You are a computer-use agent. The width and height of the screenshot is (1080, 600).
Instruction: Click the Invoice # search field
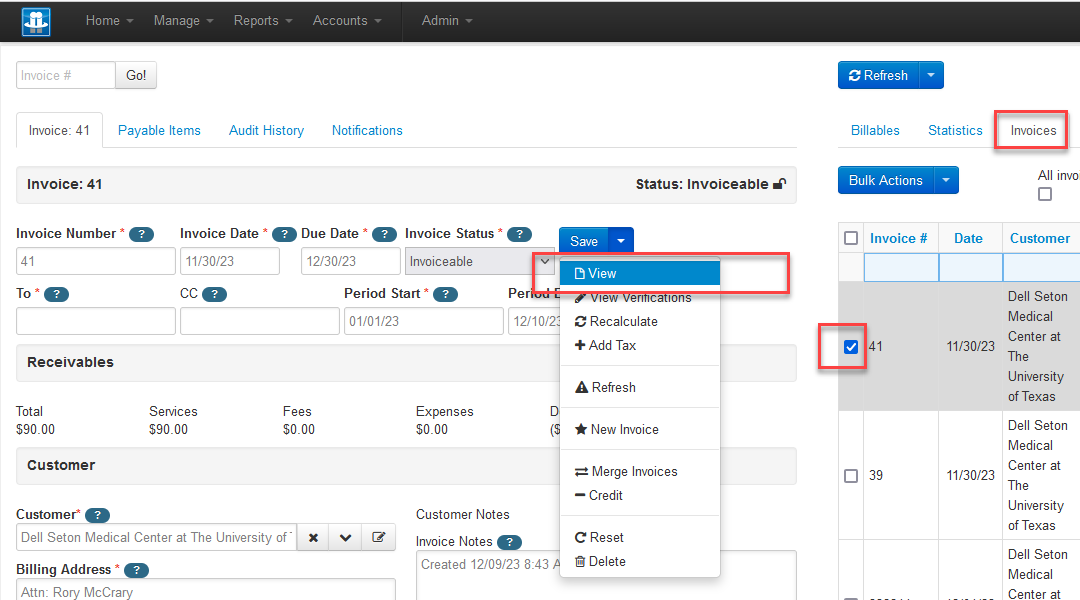point(65,75)
